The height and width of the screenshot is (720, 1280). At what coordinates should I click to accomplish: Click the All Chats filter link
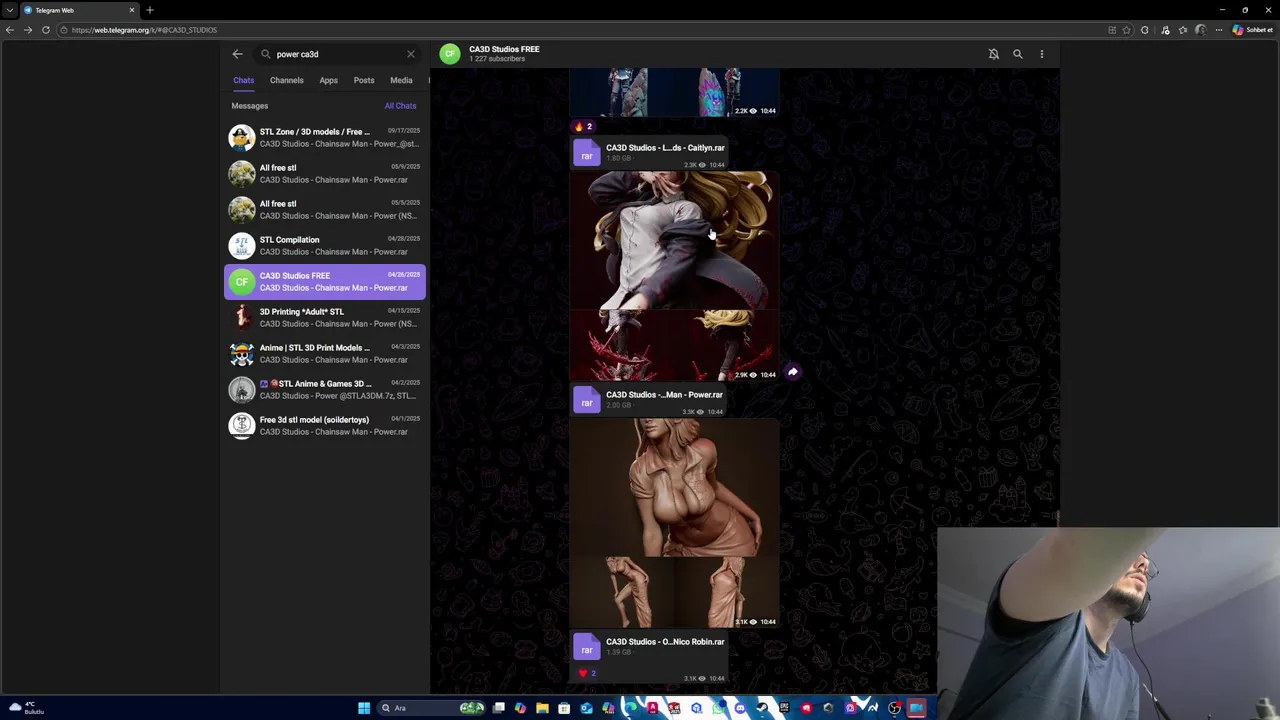click(400, 106)
